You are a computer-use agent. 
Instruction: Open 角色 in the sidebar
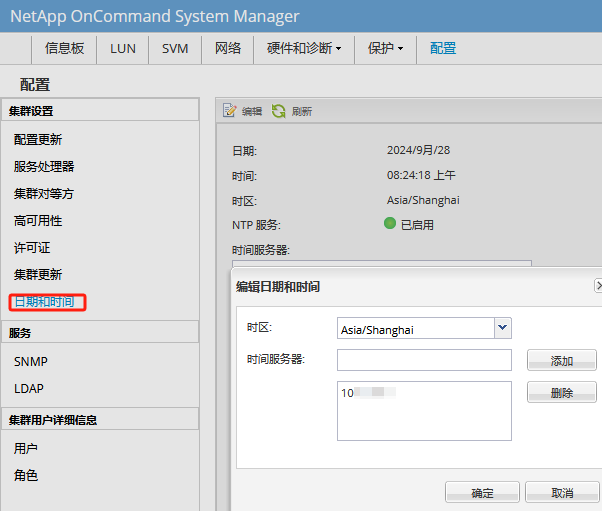(x=26, y=475)
